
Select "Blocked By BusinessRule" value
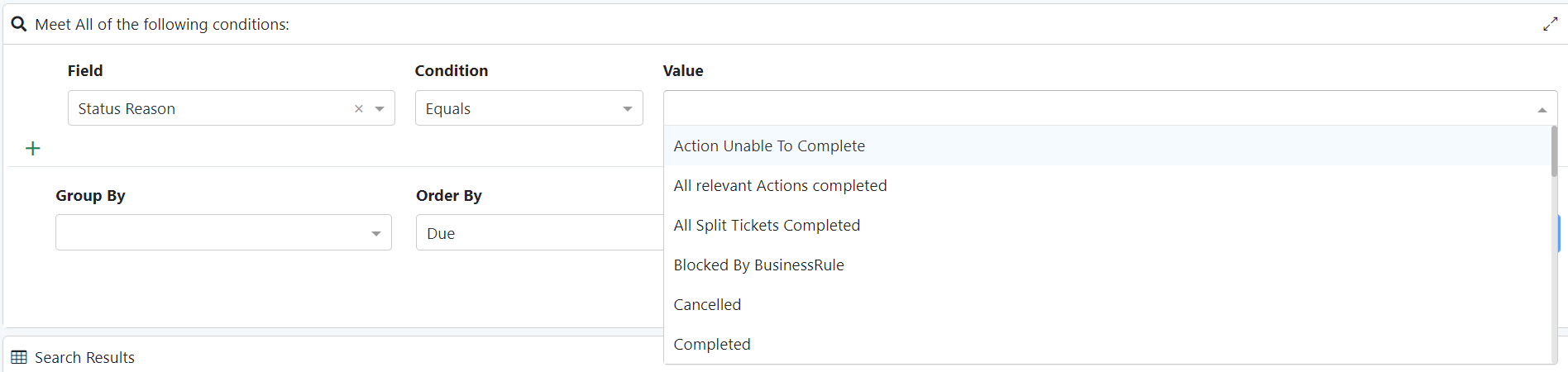point(758,265)
